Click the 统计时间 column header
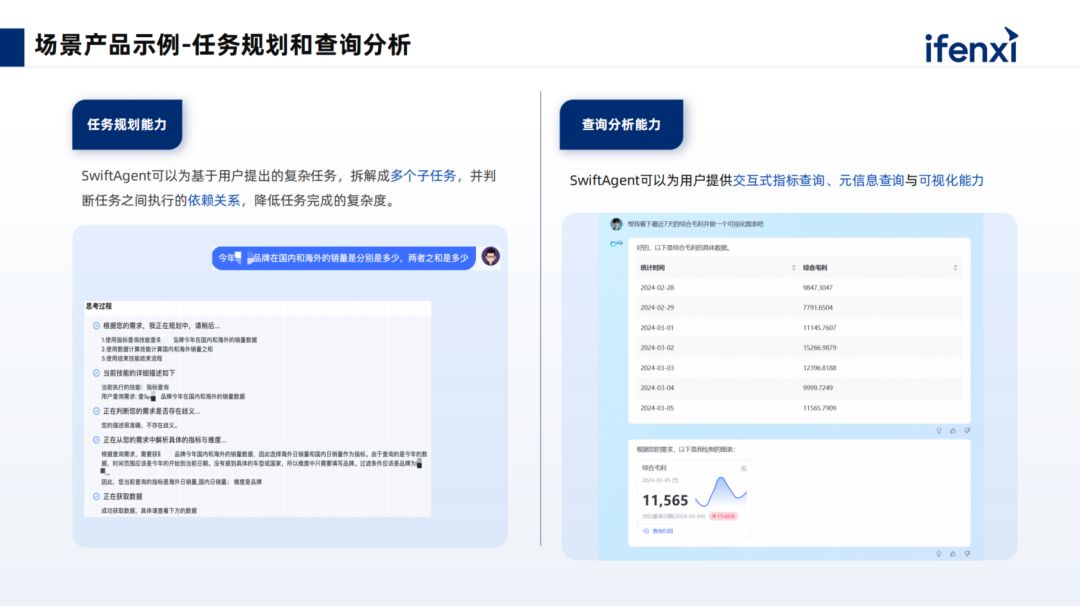This screenshot has height=606, width=1080. coord(653,268)
